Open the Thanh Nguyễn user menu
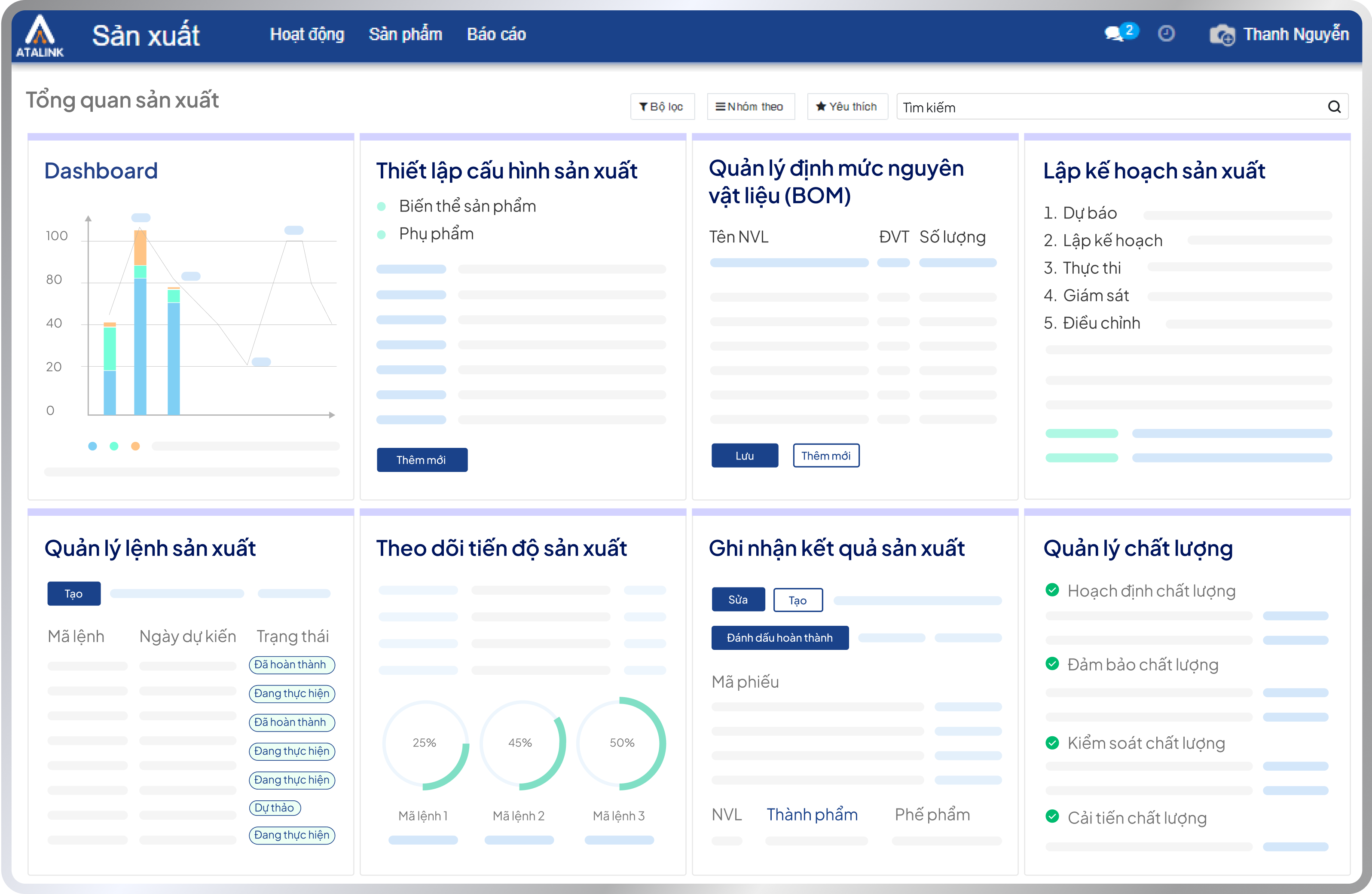The width and height of the screenshot is (1372, 894). point(1296,35)
